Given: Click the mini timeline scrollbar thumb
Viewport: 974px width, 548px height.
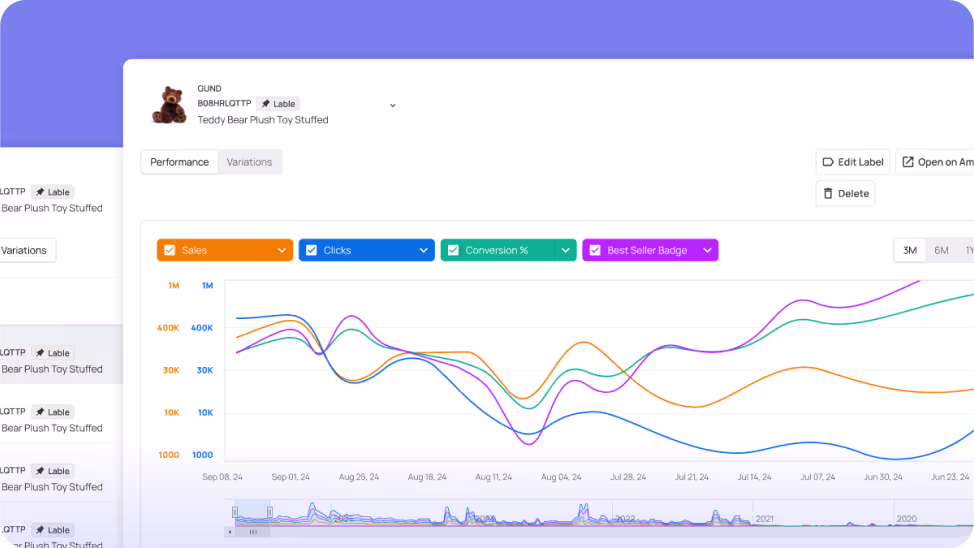Looking at the screenshot, I should pos(253,532).
